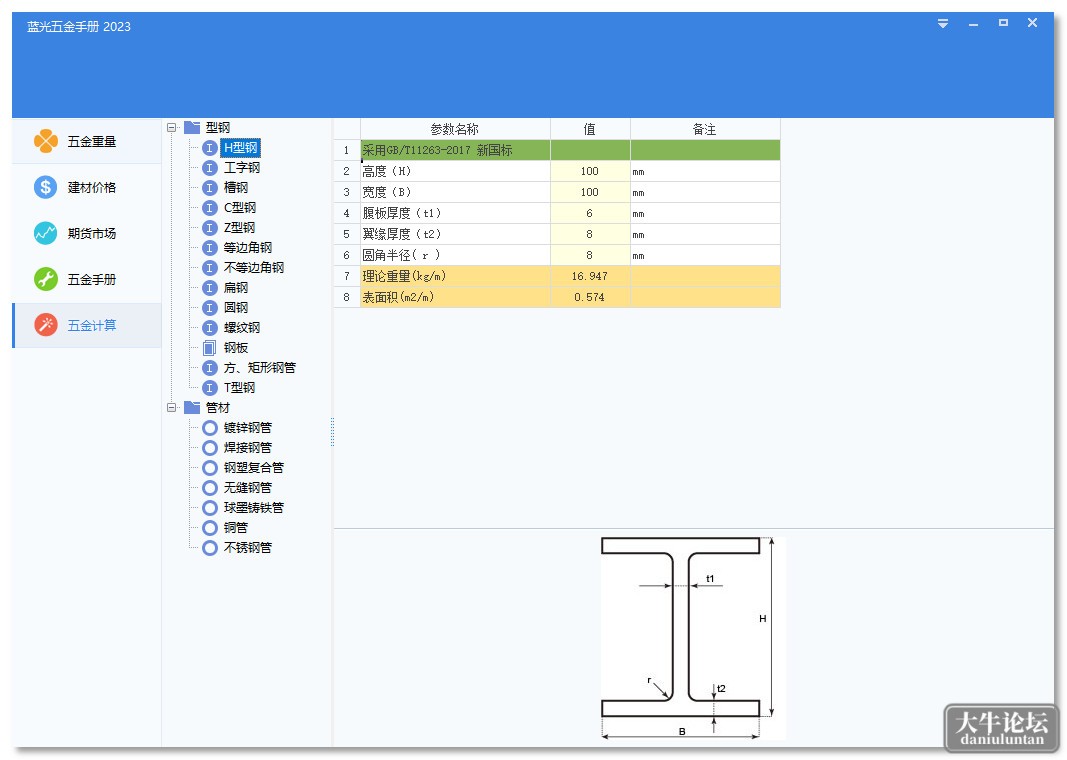Screen dimensions: 1067x760
Task: Open the title bar dropdown menu arrow
Action: [942, 24]
